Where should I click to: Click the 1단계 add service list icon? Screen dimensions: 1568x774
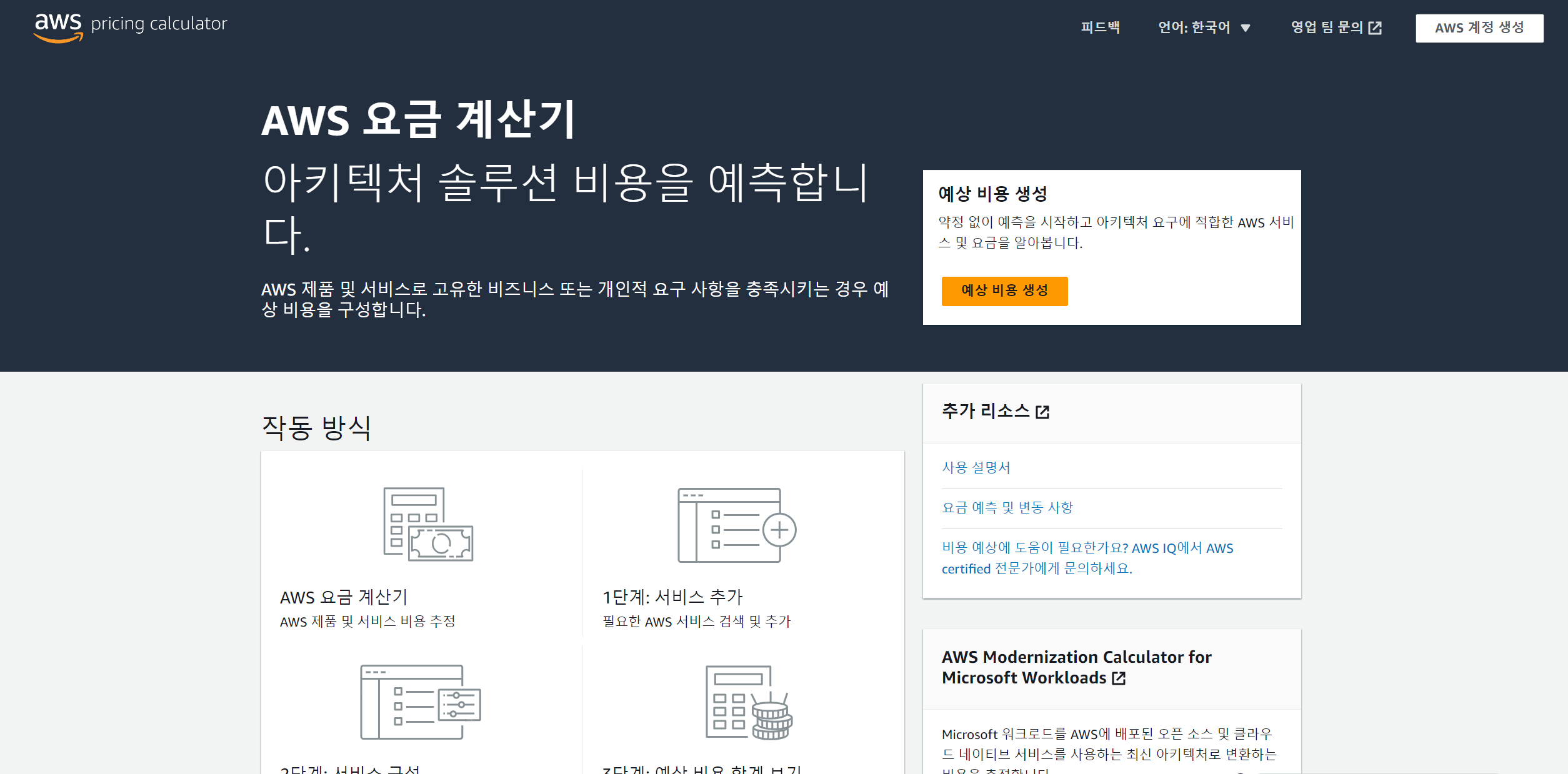737,525
